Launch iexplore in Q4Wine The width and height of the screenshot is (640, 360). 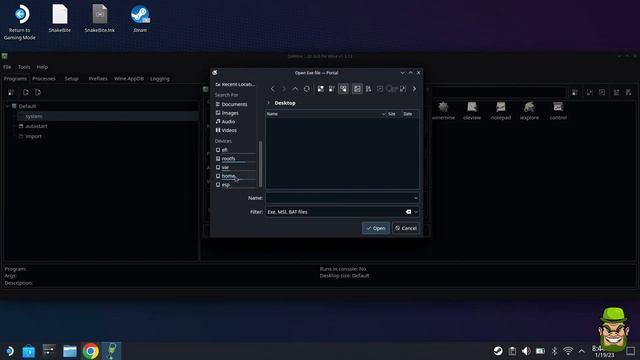click(x=529, y=111)
